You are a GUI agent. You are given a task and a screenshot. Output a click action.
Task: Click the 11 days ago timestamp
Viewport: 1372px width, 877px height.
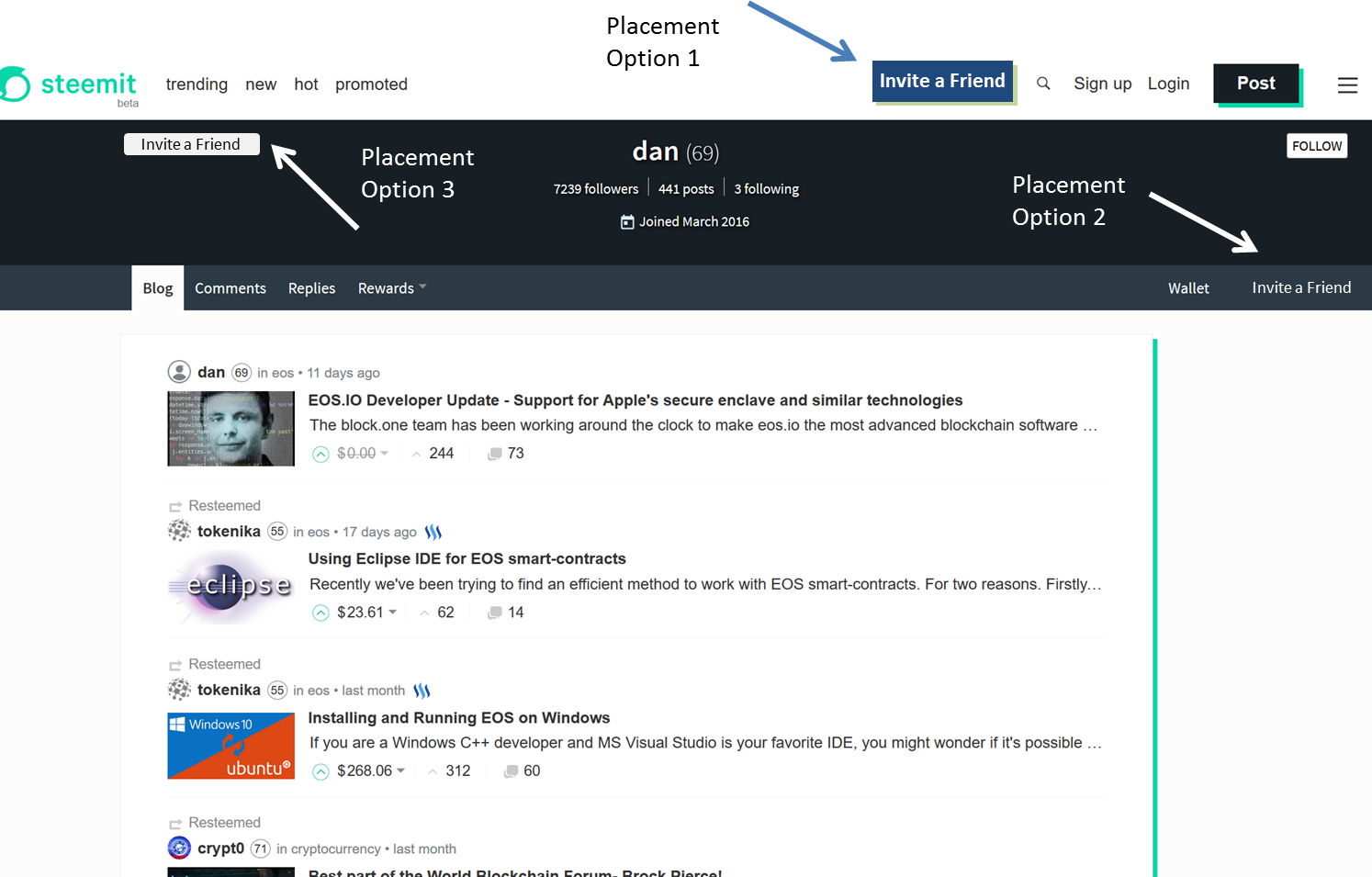[343, 373]
